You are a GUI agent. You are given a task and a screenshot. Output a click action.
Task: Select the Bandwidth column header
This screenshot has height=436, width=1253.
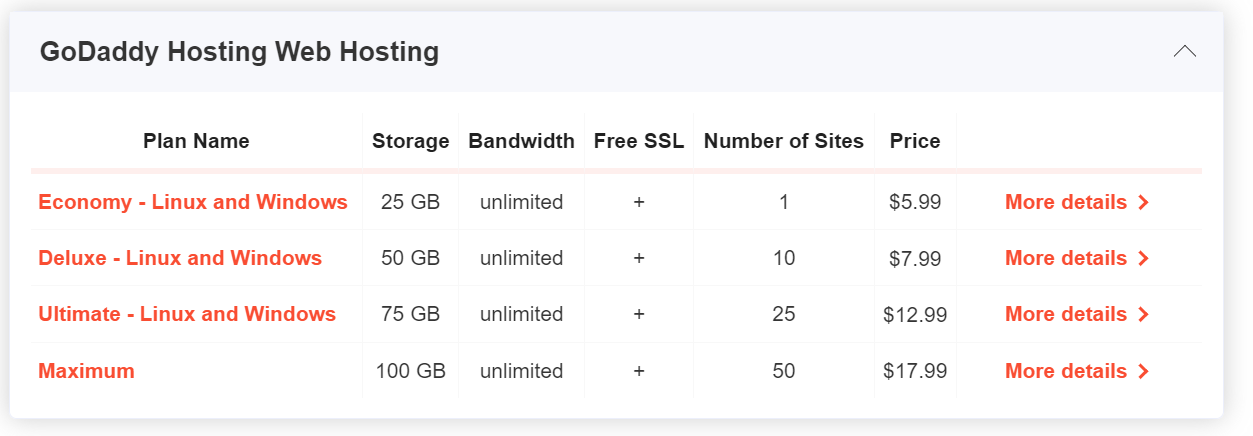(x=521, y=141)
